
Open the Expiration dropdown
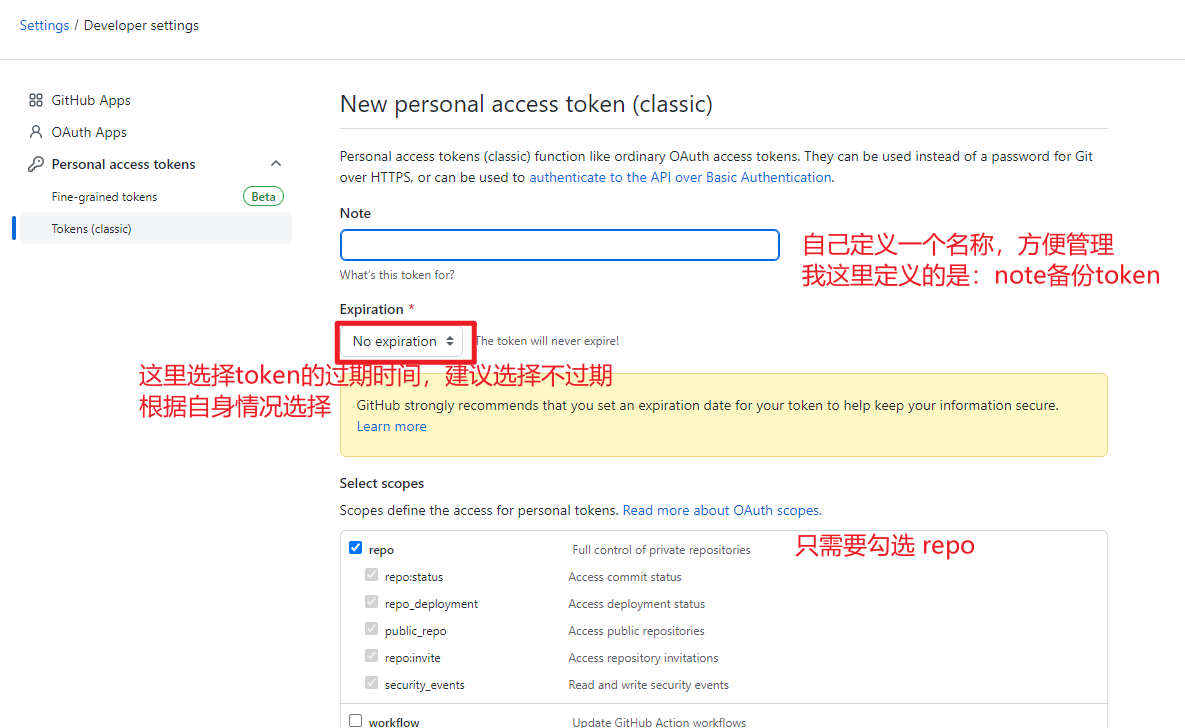(x=401, y=341)
